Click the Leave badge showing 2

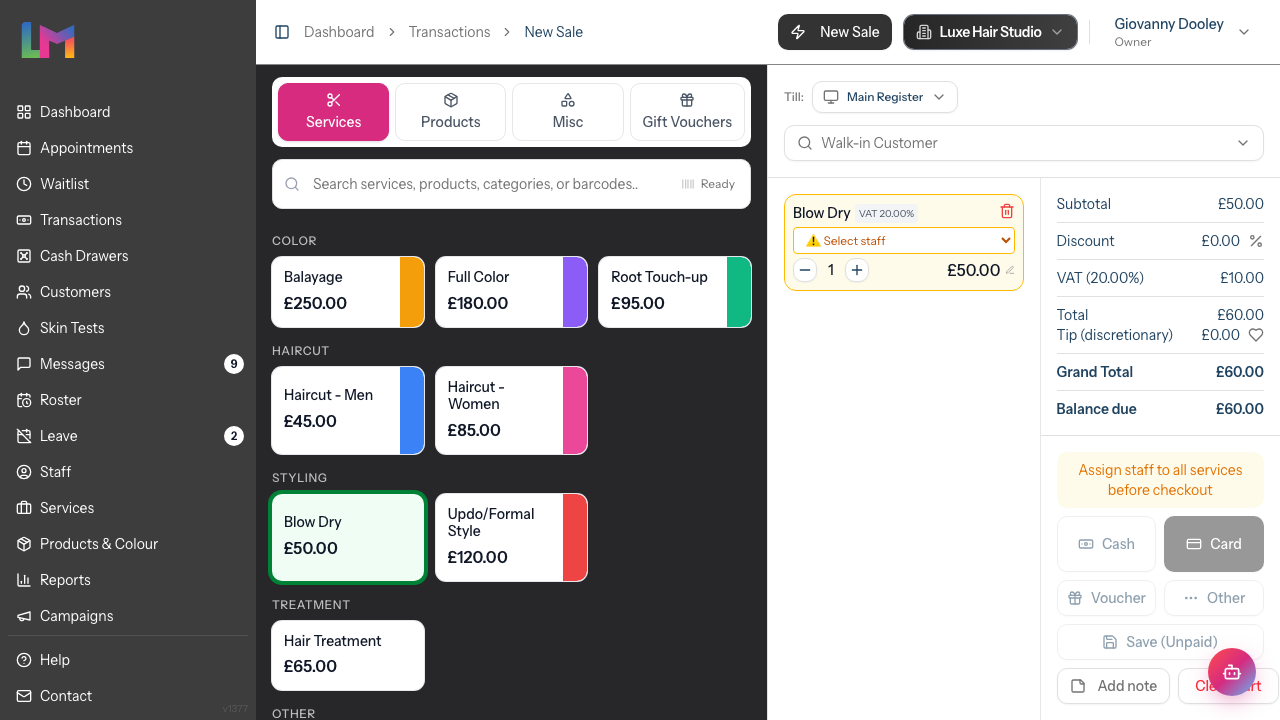pos(234,436)
